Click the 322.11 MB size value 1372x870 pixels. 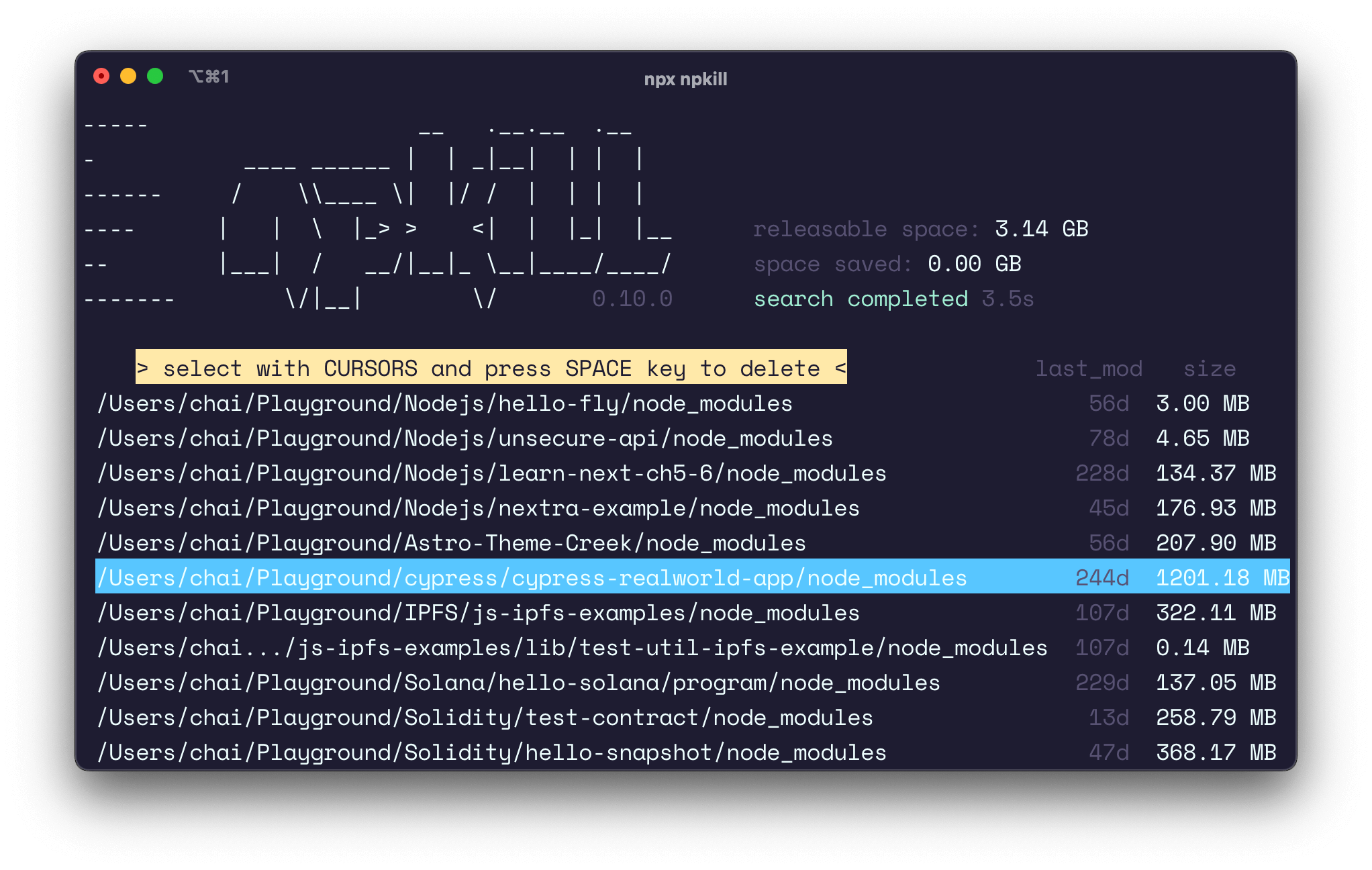pyautogui.click(x=1216, y=613)
